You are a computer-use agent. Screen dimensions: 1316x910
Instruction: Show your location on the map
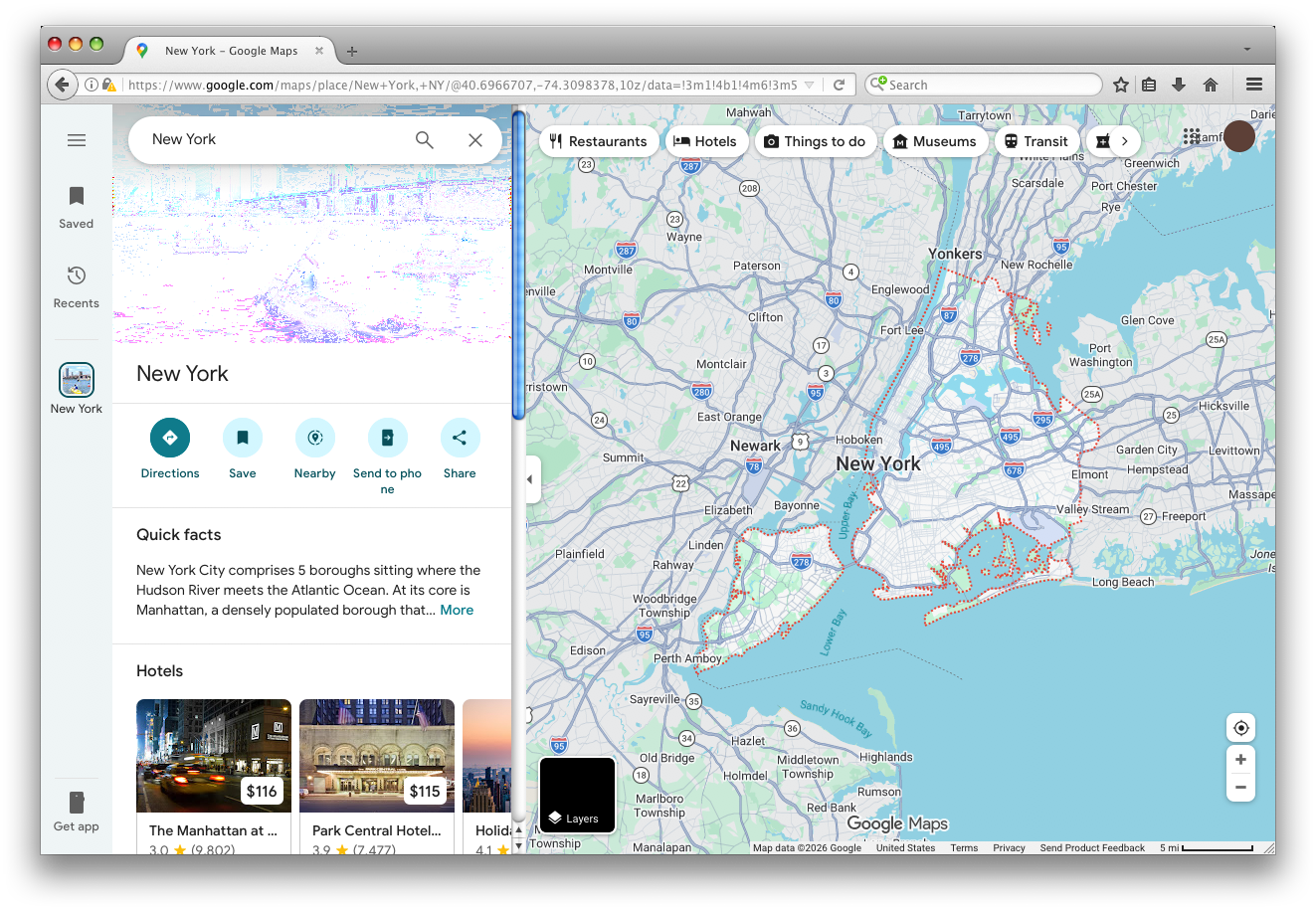point(1240,728)
